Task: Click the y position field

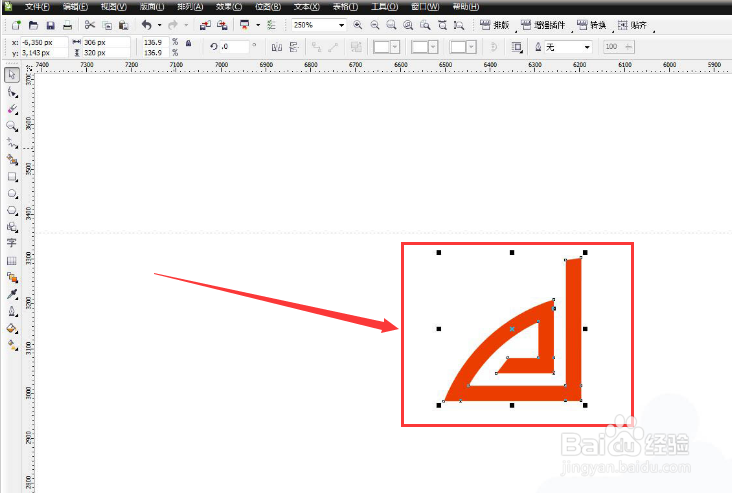Action: click(x=43, y=53)
